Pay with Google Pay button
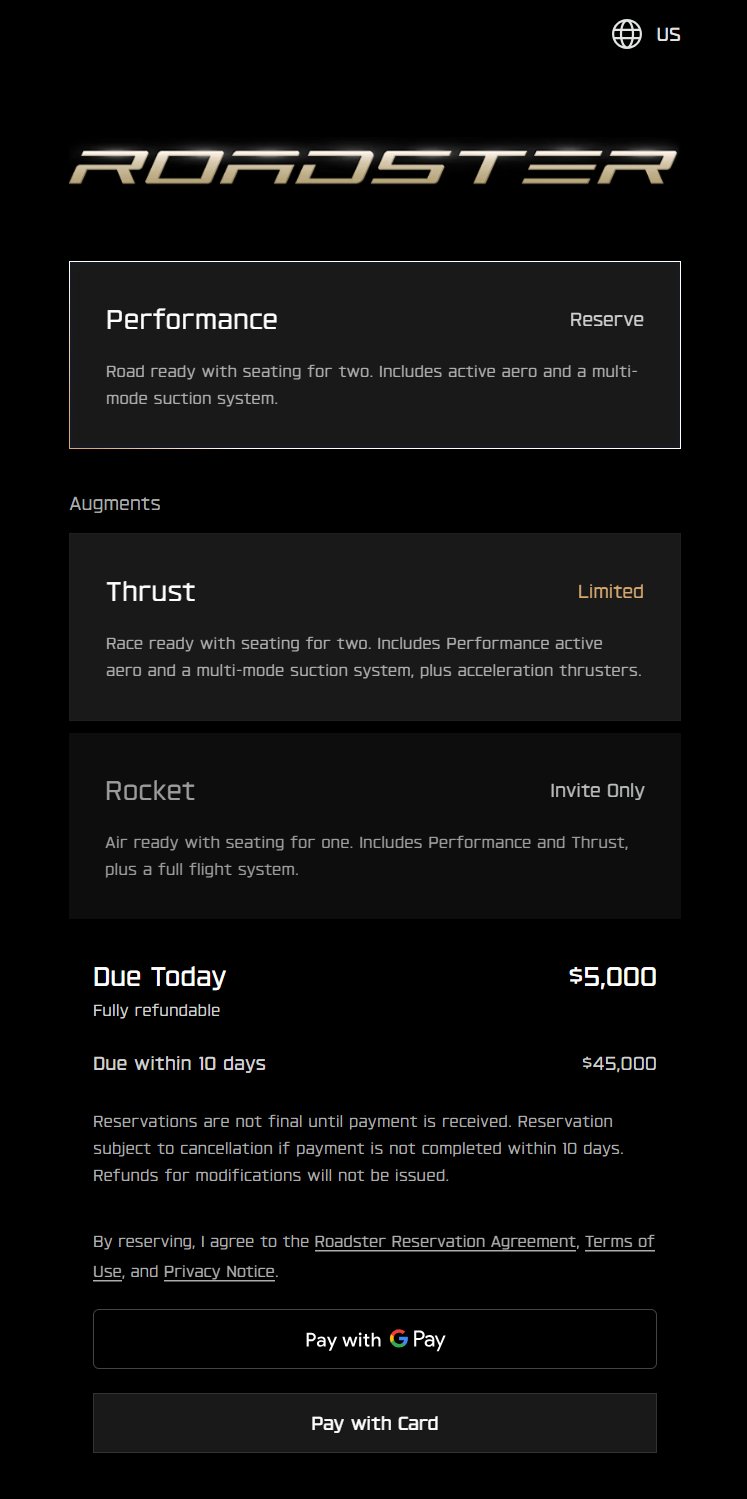This screenshot has height=1499, width=747. click(375, 1339)
